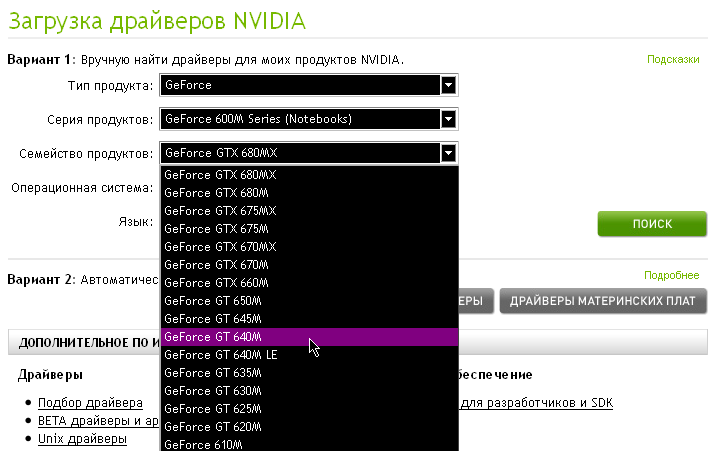This screenshot has height=451, width=716.
Task: Choose GeForce GT 640M LE option
Action: [x=309, y=355]
